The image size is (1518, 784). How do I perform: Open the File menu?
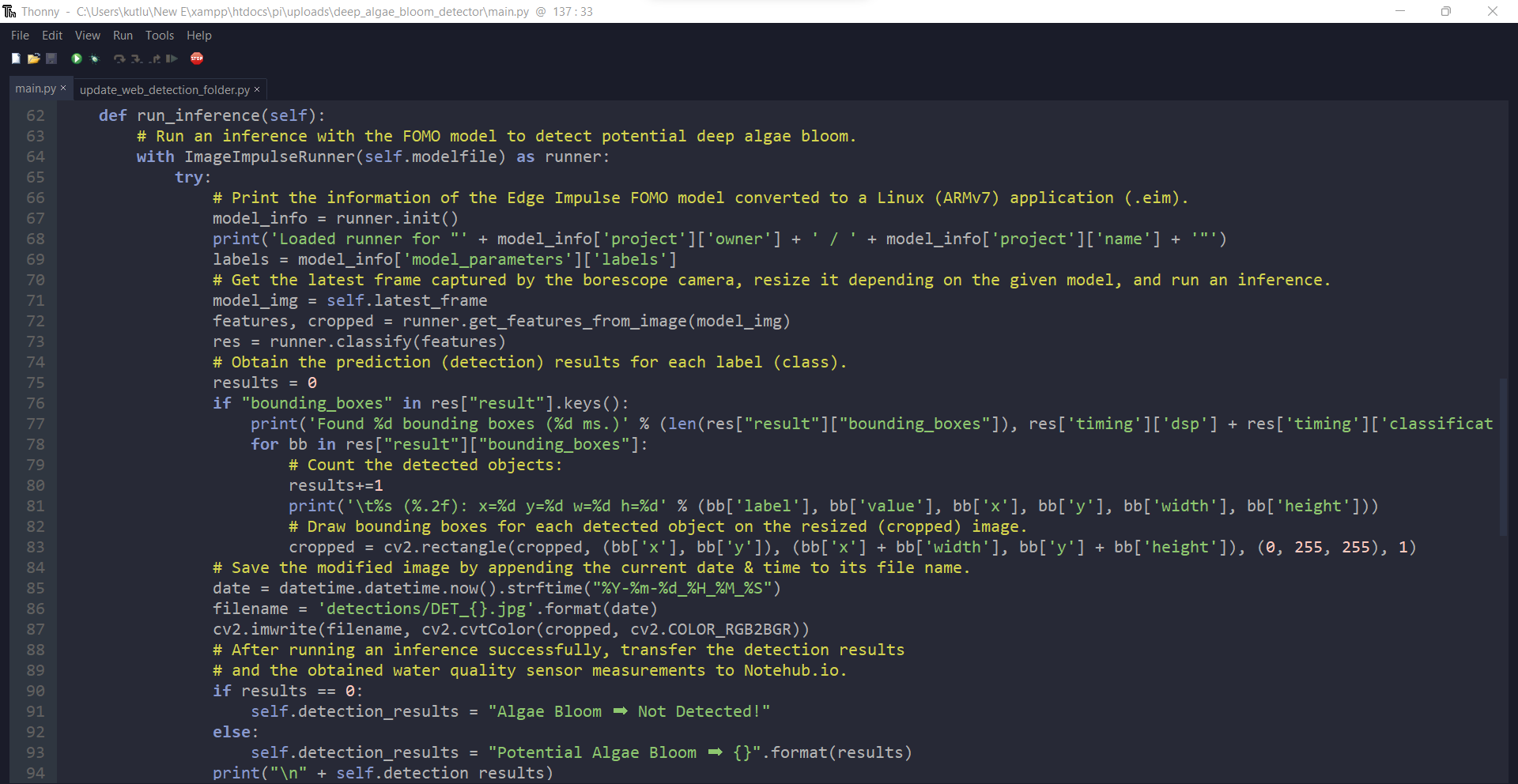19,35
